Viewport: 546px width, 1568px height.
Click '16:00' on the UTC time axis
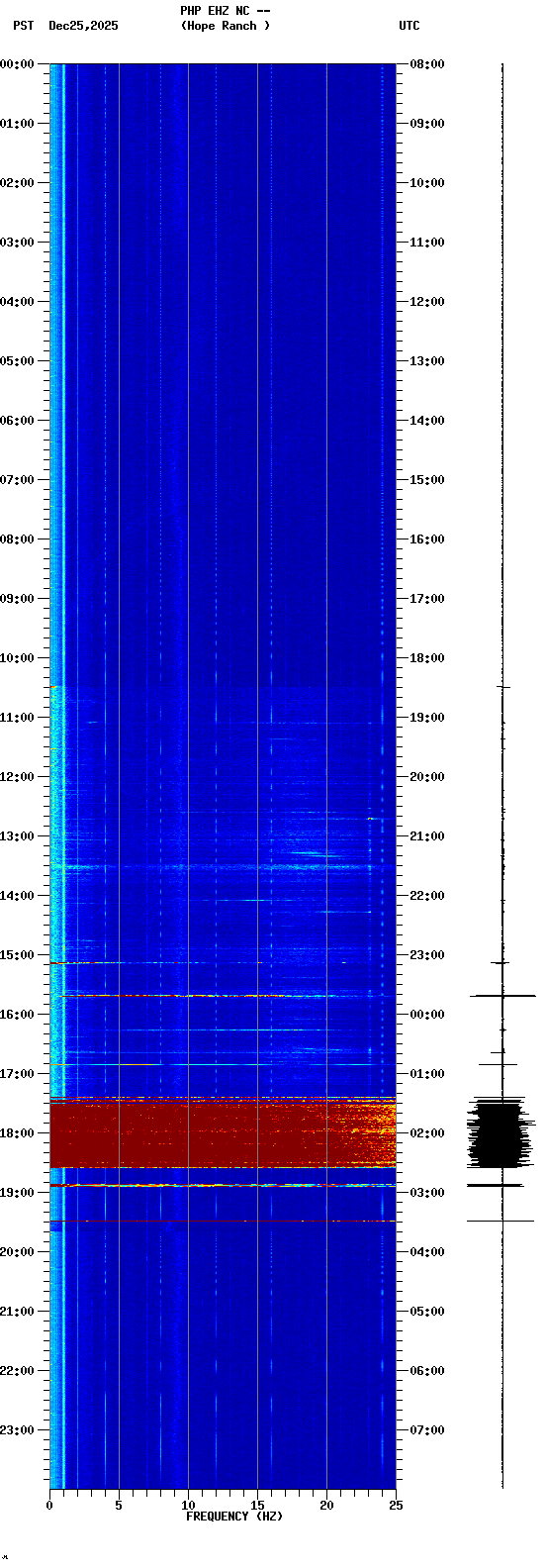pyautogui.click(x=427, y=539)
